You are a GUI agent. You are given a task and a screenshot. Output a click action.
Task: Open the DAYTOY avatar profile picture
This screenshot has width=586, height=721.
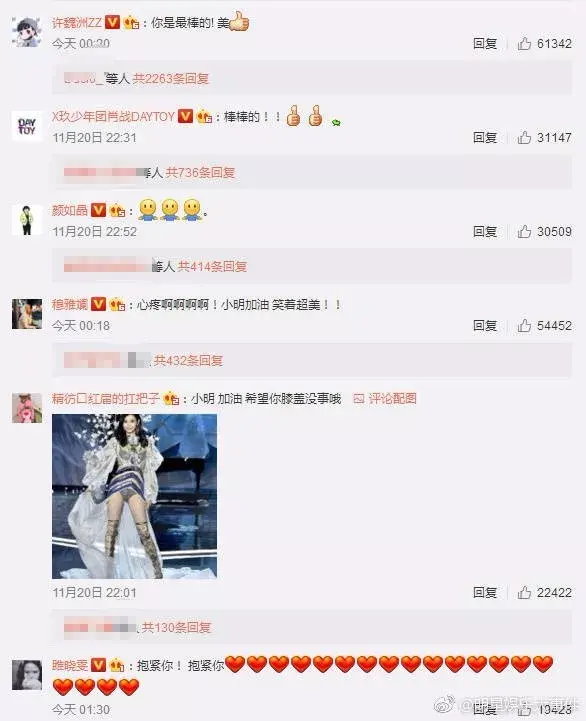pyautogui.click(x=27, y=126)
